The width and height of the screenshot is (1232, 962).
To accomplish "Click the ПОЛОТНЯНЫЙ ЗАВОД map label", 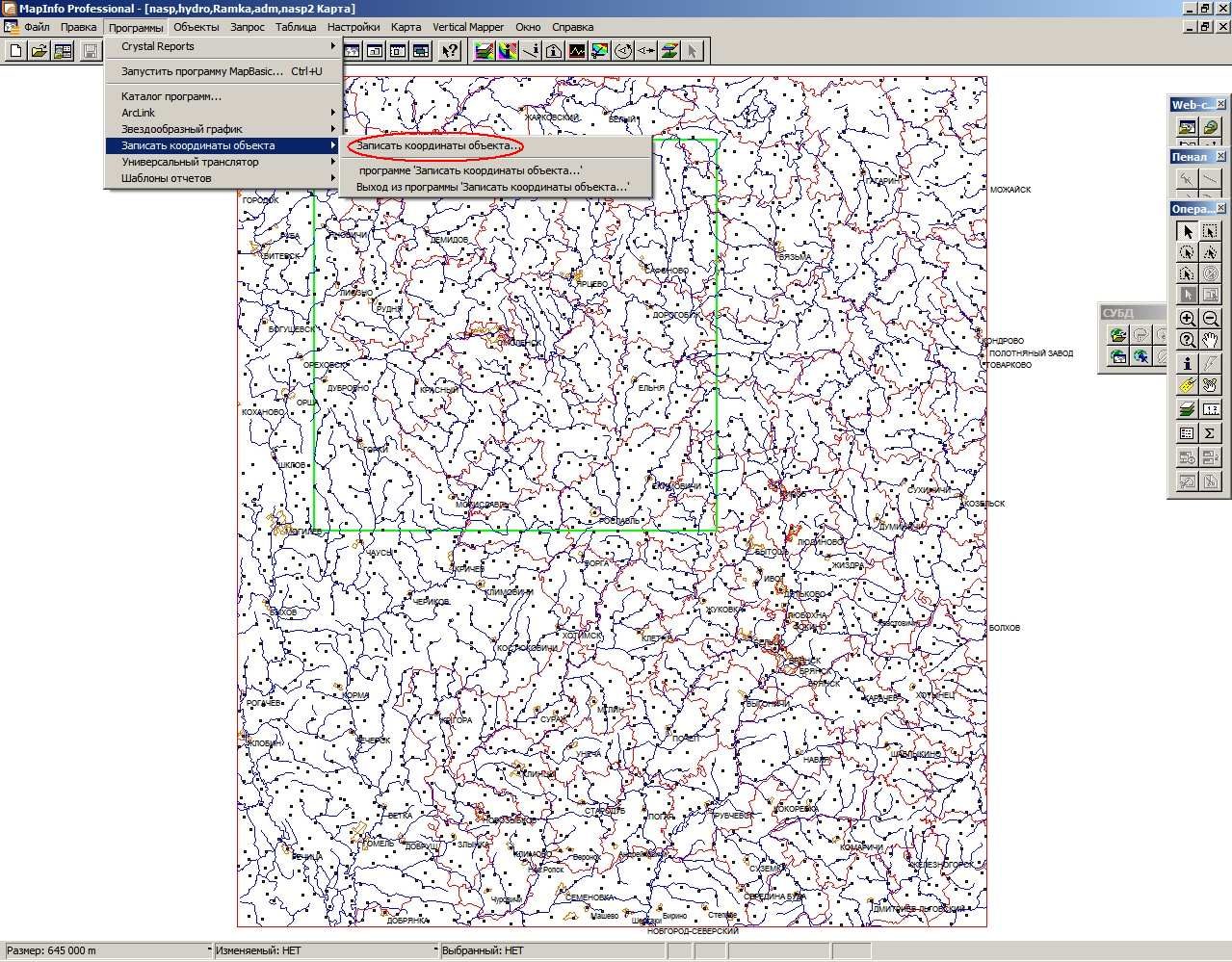I will 1031,353.
